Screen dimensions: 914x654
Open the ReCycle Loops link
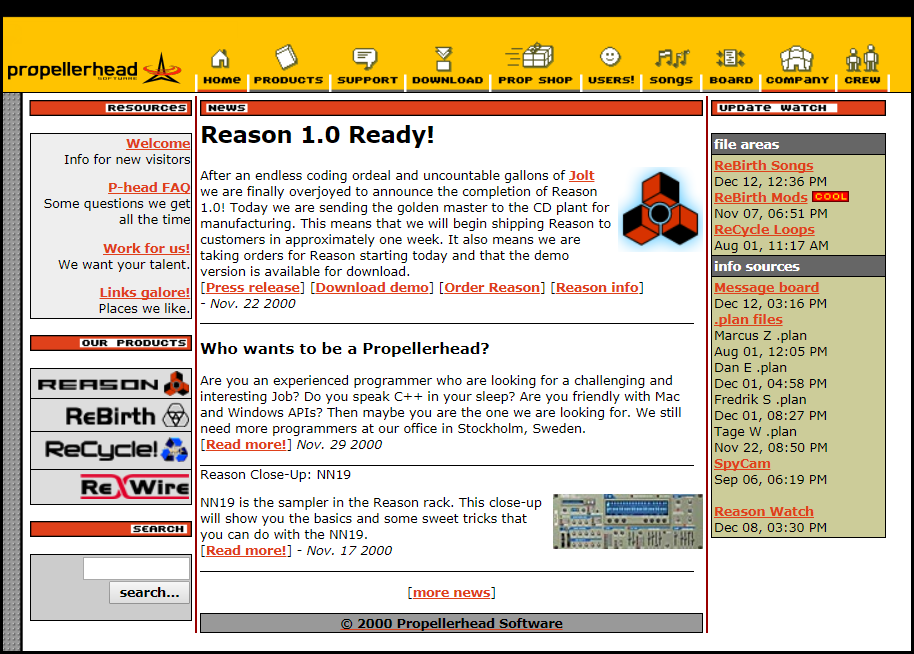764,230
